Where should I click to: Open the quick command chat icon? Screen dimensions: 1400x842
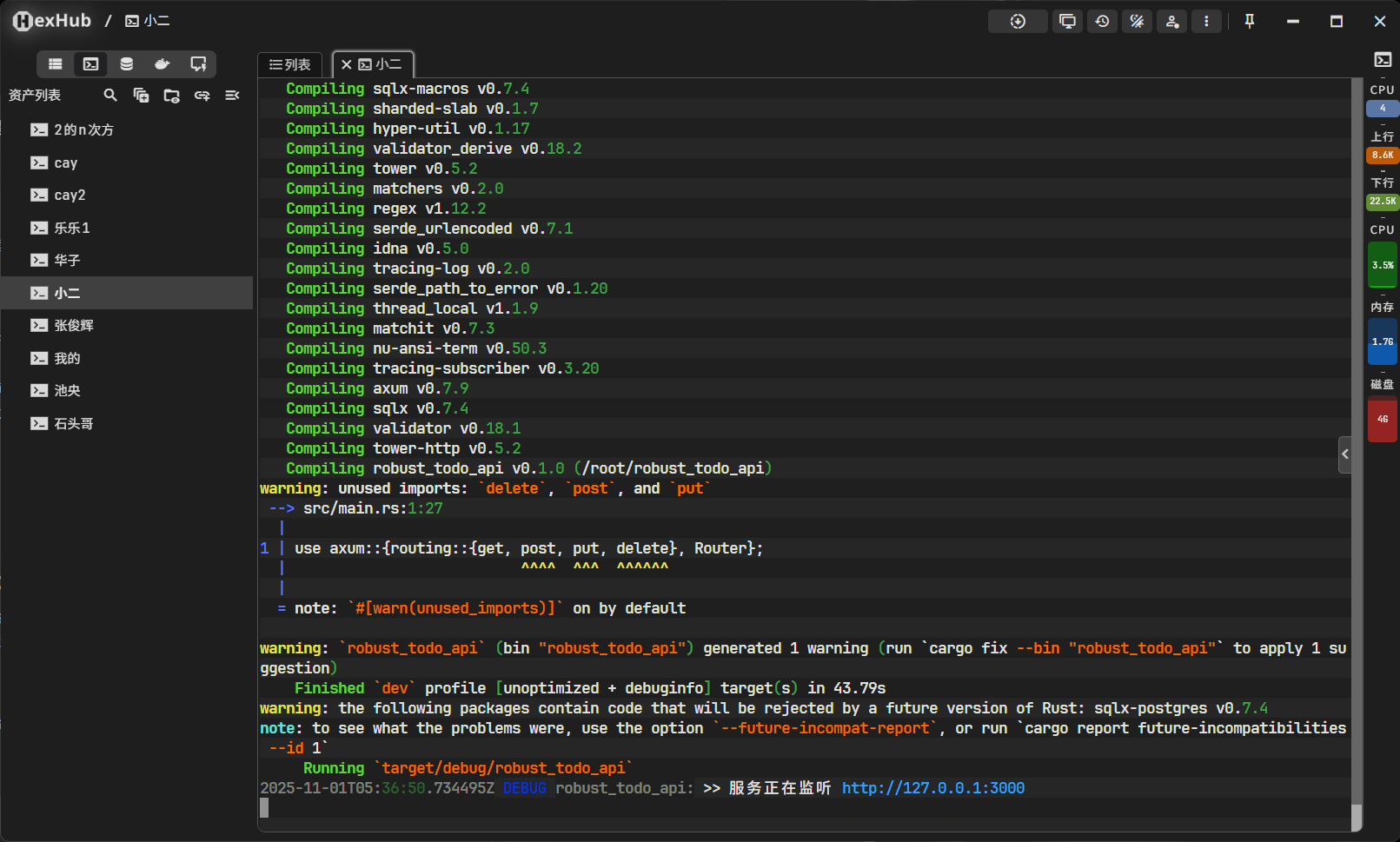click(198, 64)
